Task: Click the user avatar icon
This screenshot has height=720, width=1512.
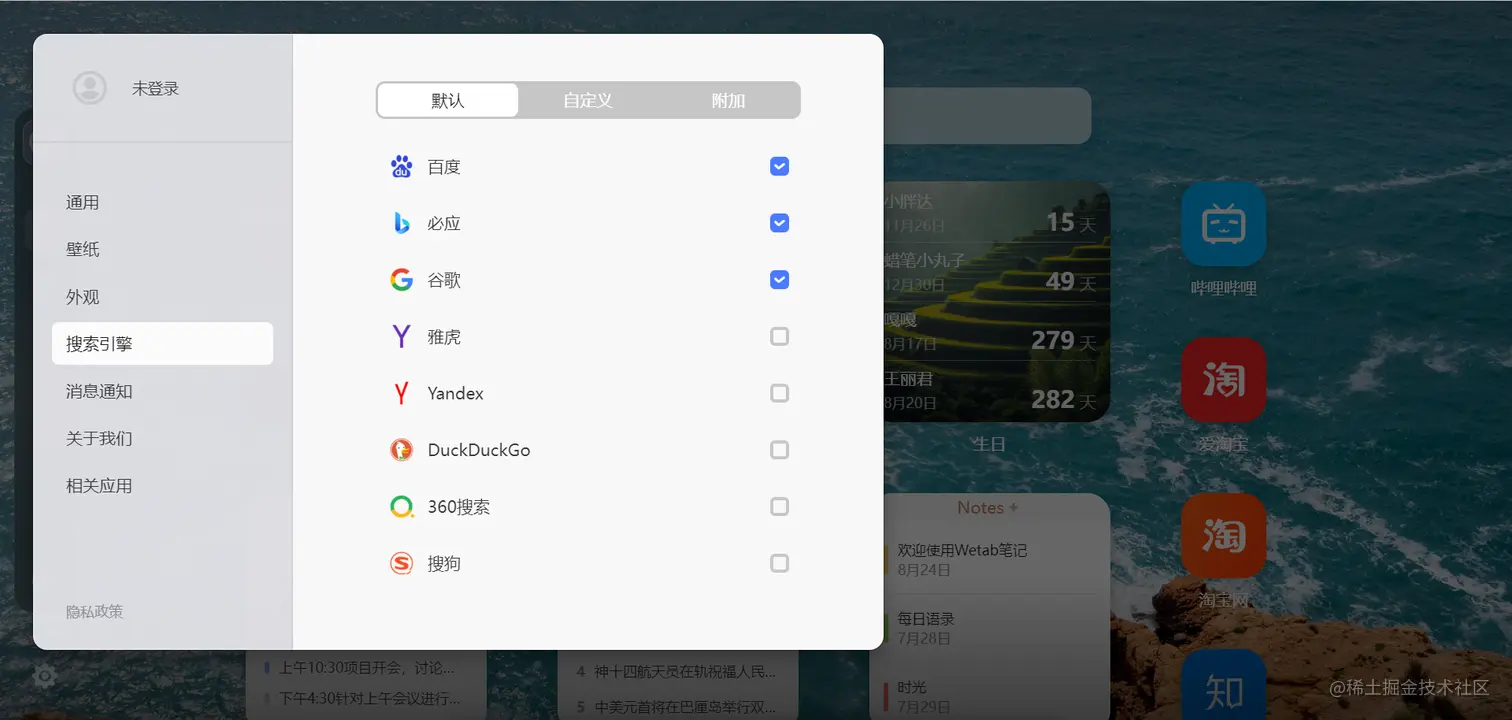Action: point(90,88)
